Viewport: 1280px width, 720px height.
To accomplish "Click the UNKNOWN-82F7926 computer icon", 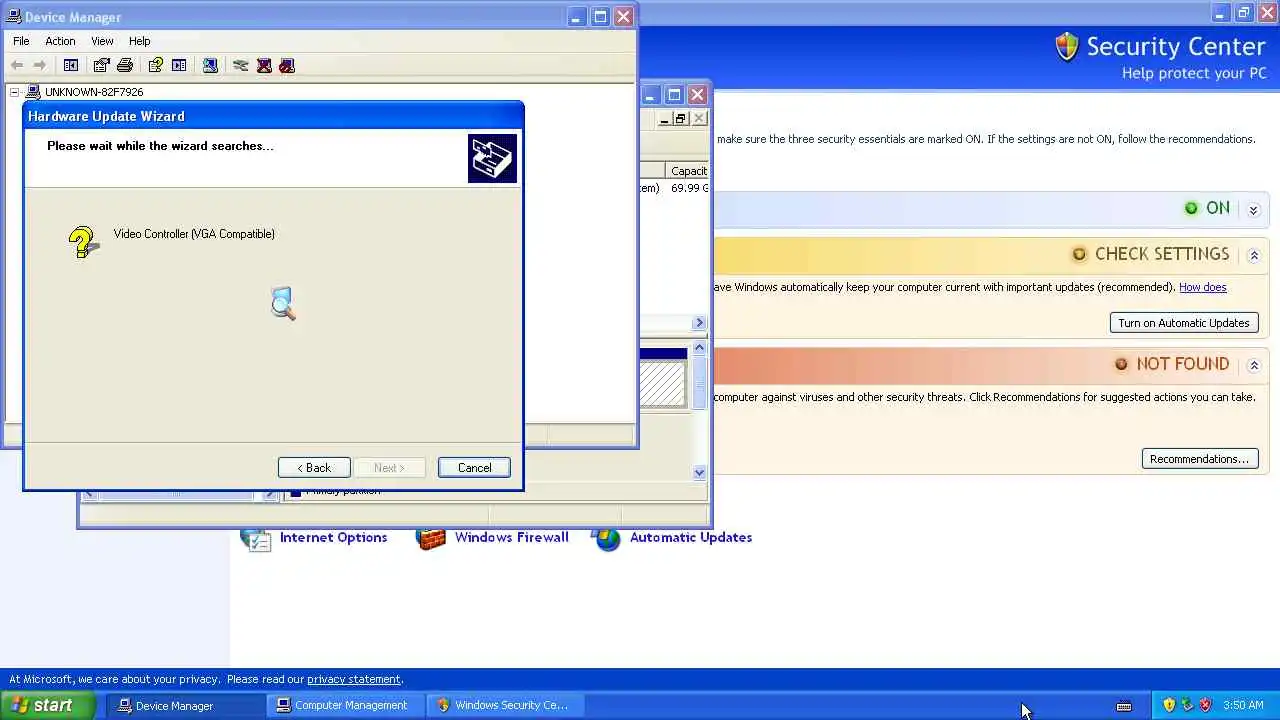I will [x=33, y=92].
